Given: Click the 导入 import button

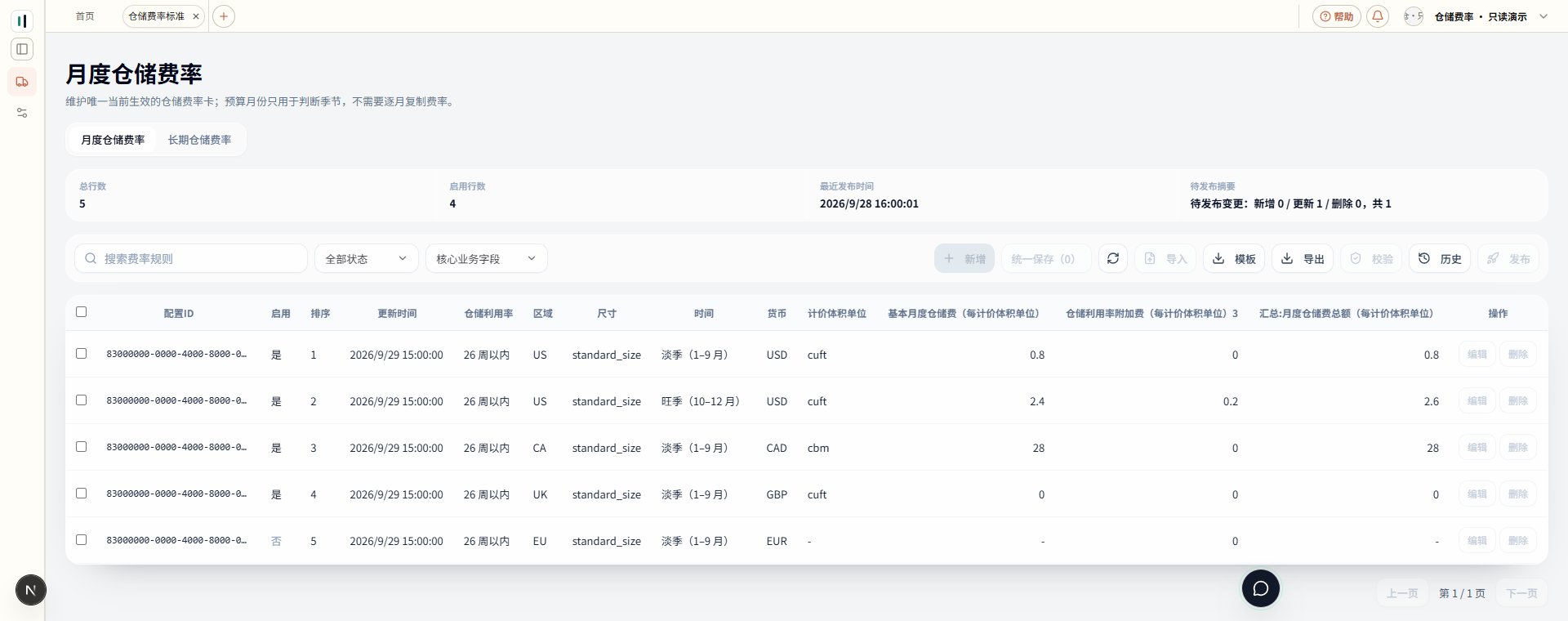Looking at the screenshot, I should click(1165, 258).
